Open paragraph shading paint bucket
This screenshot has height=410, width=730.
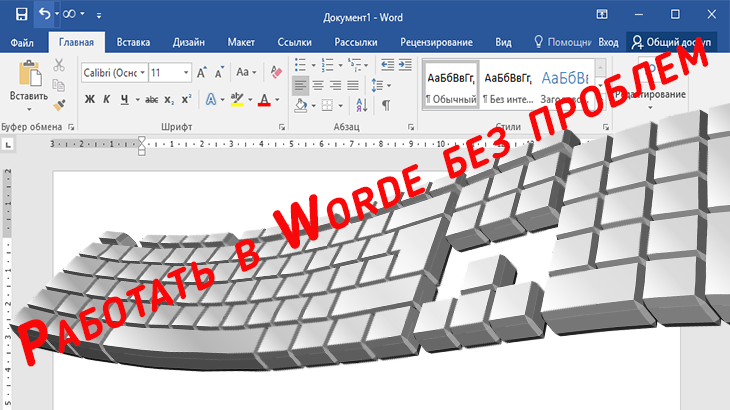click(x=300, y=106)
